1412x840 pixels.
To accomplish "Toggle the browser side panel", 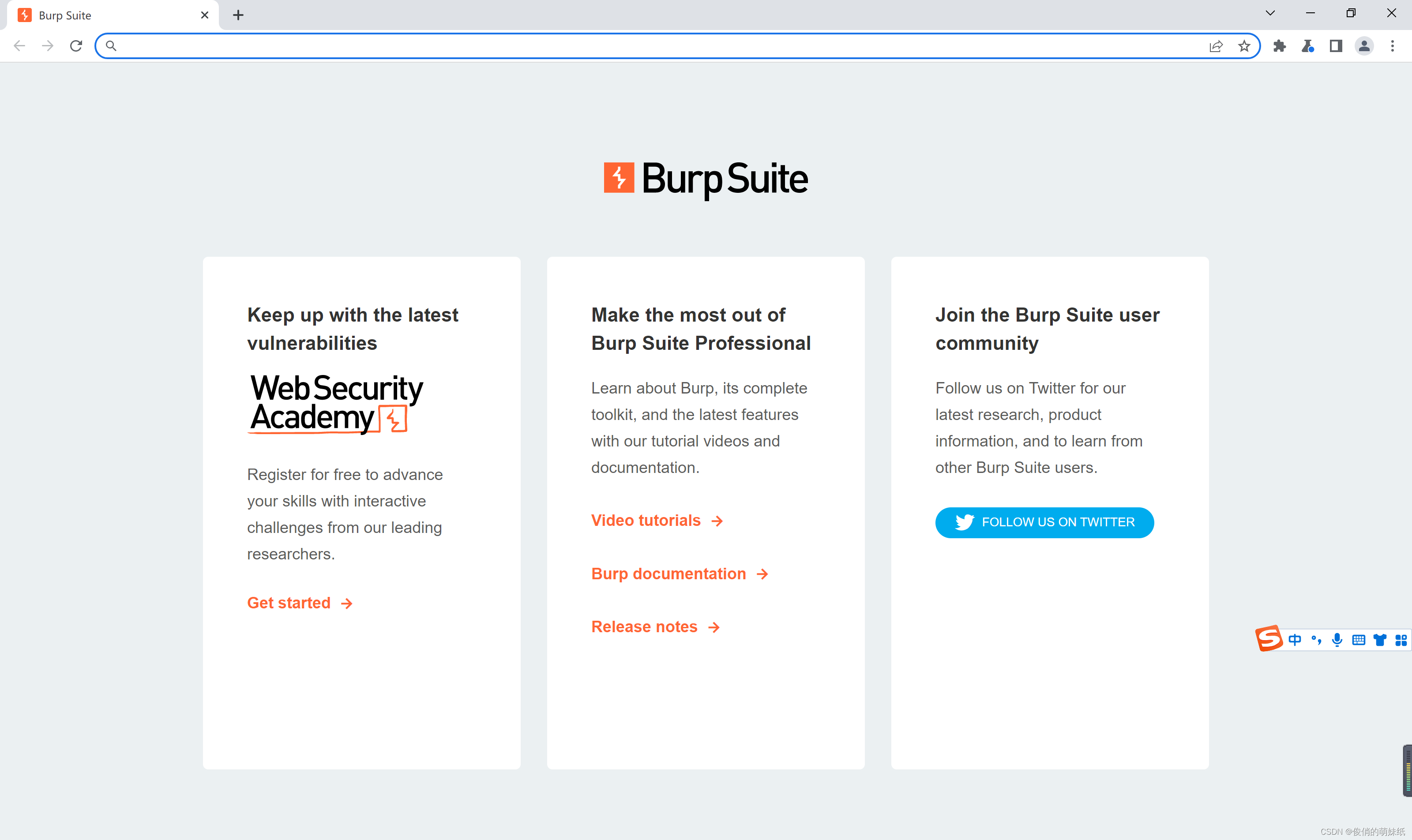I will (x=1336, y=46).
